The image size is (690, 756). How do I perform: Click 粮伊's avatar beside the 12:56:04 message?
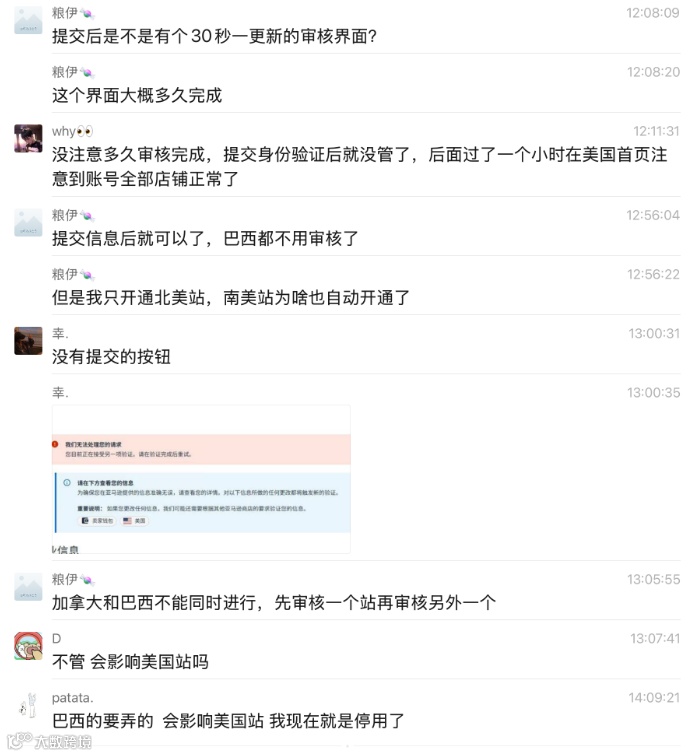28,222
